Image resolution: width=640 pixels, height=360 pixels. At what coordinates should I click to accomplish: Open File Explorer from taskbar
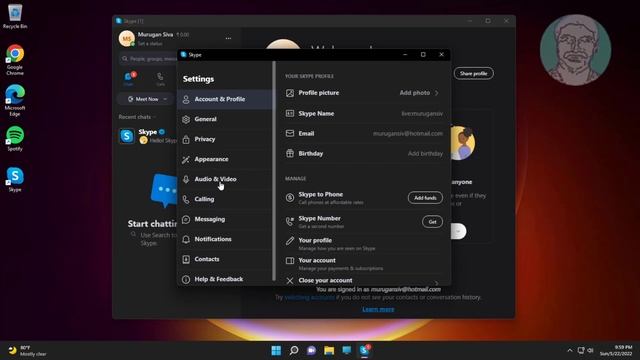[x=329, y=350]
